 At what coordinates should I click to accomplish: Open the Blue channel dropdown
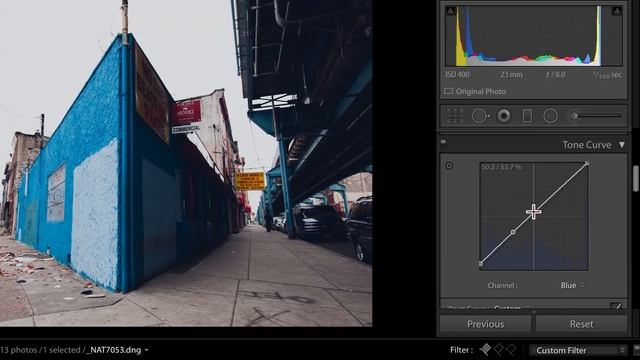point(572,285)
